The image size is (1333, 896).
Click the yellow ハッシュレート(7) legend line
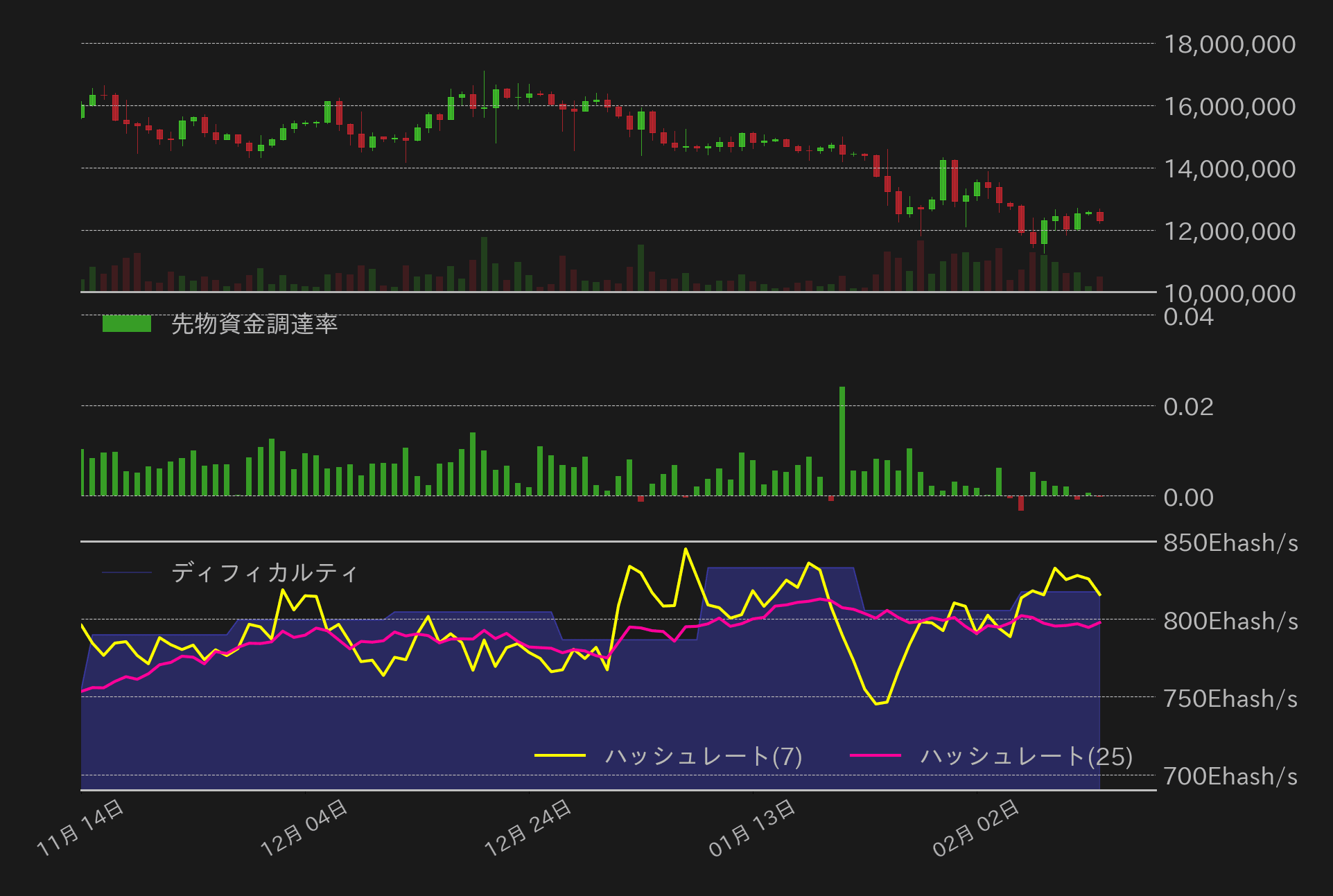[x=560, y=755]
